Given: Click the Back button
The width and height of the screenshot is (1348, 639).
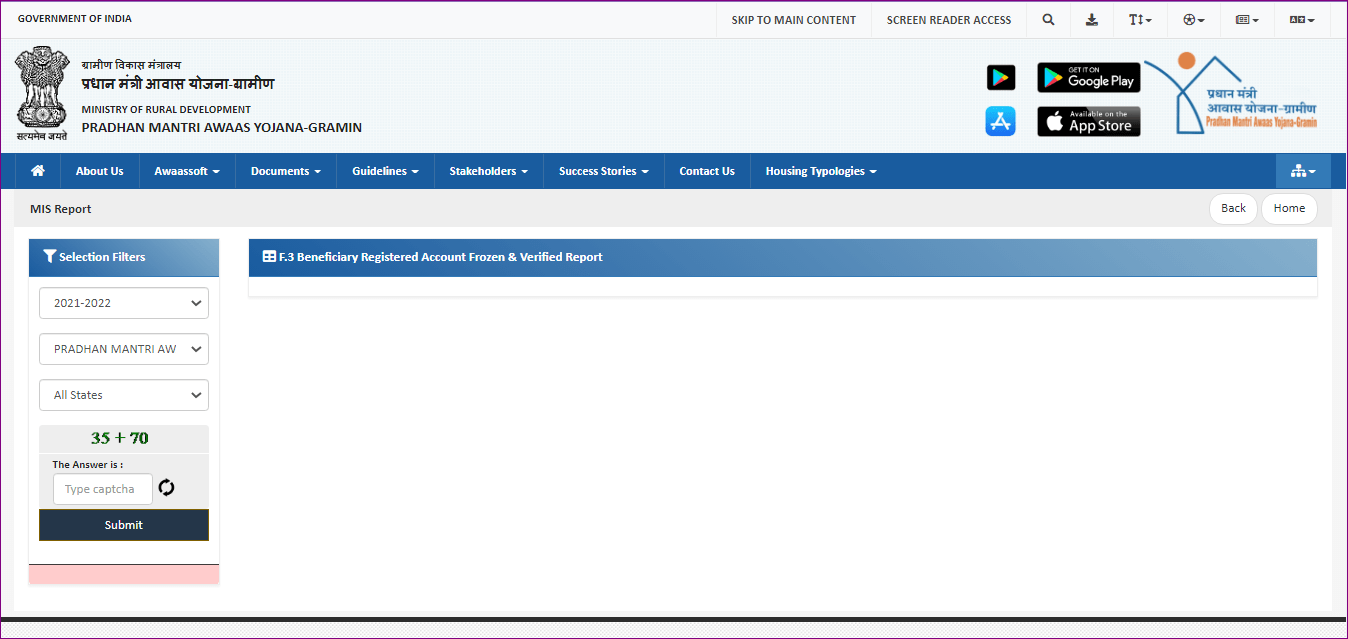Looking at the screenshot, I should 1233,208.
